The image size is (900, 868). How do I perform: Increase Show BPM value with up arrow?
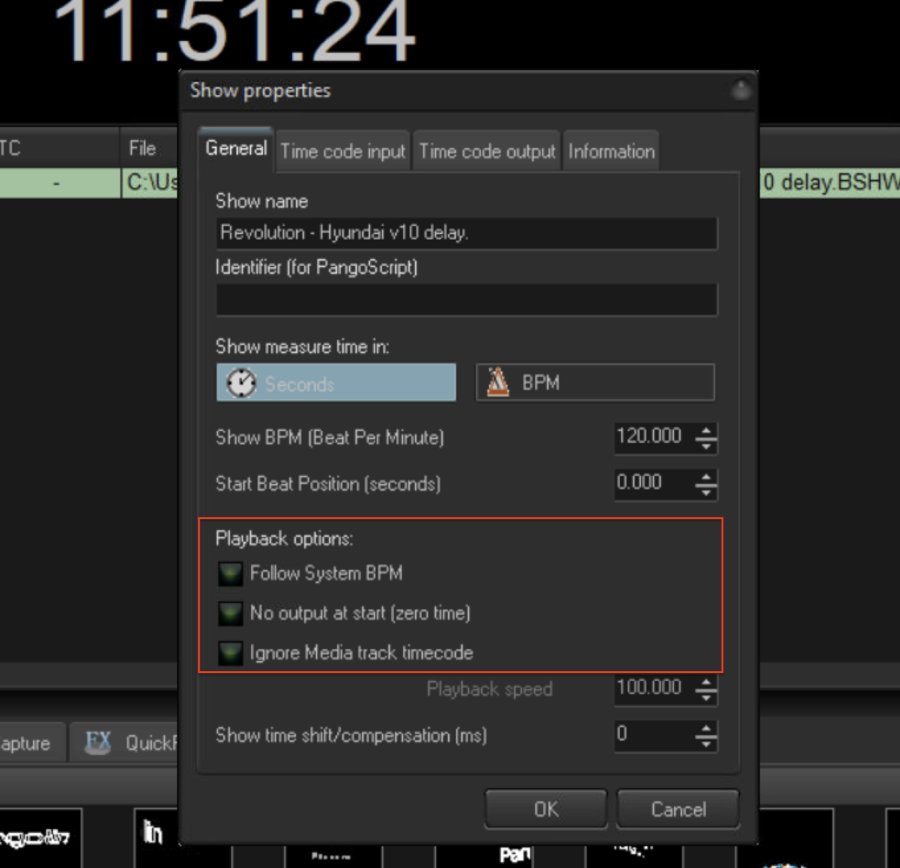click(x=706, y=430)
